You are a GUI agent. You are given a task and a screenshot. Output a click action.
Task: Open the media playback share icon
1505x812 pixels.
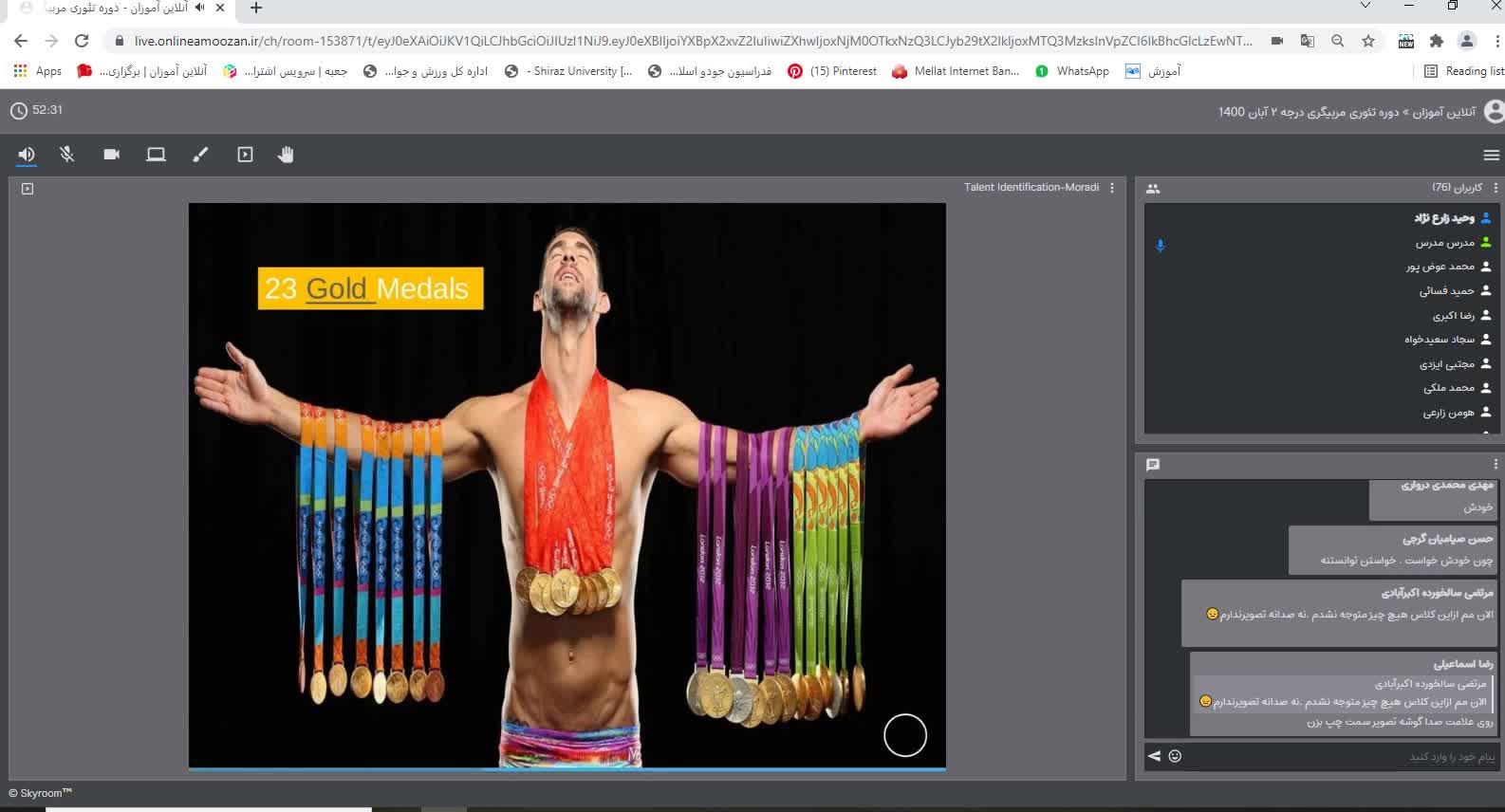click(x=245, y=155)
